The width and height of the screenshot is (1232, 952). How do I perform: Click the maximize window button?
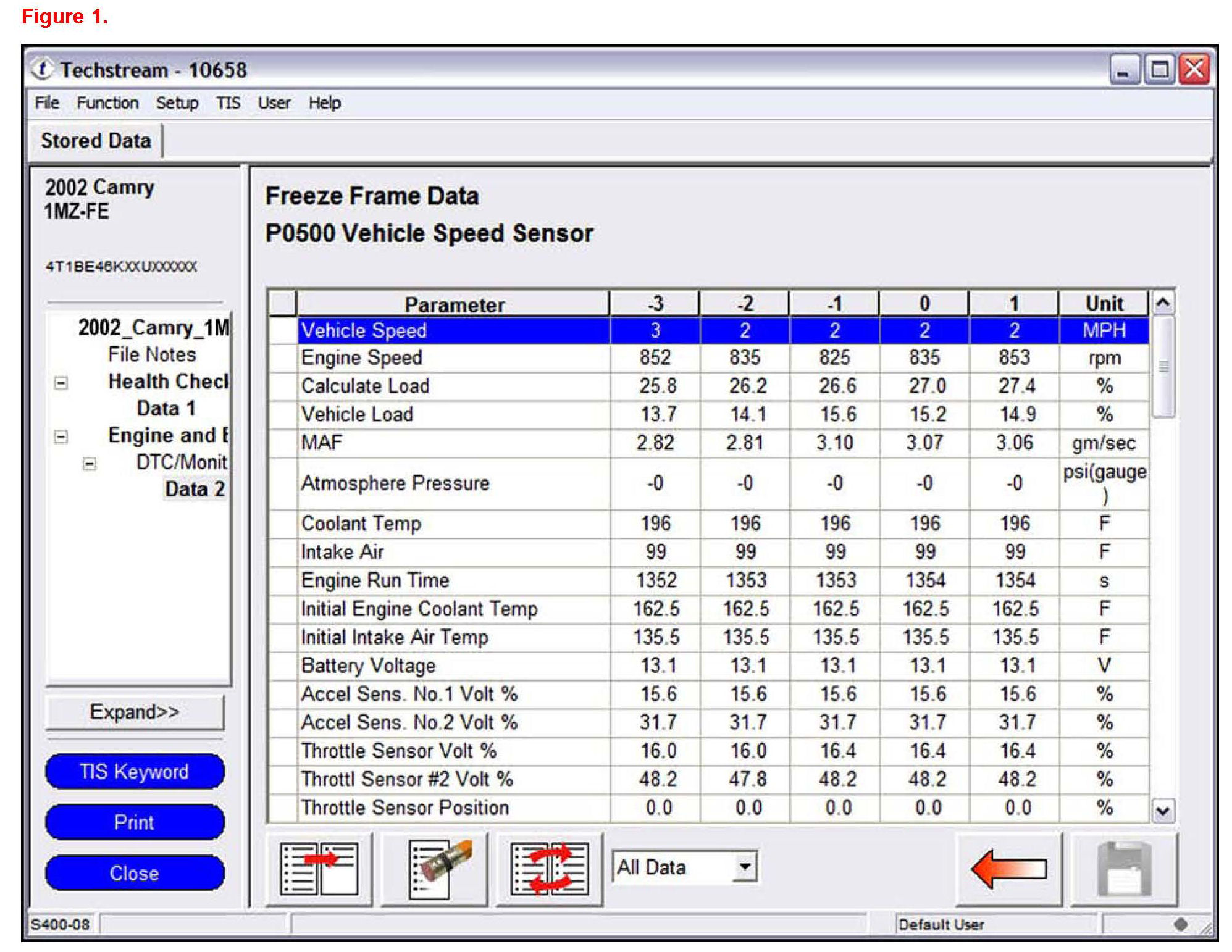click(1159, 69)
